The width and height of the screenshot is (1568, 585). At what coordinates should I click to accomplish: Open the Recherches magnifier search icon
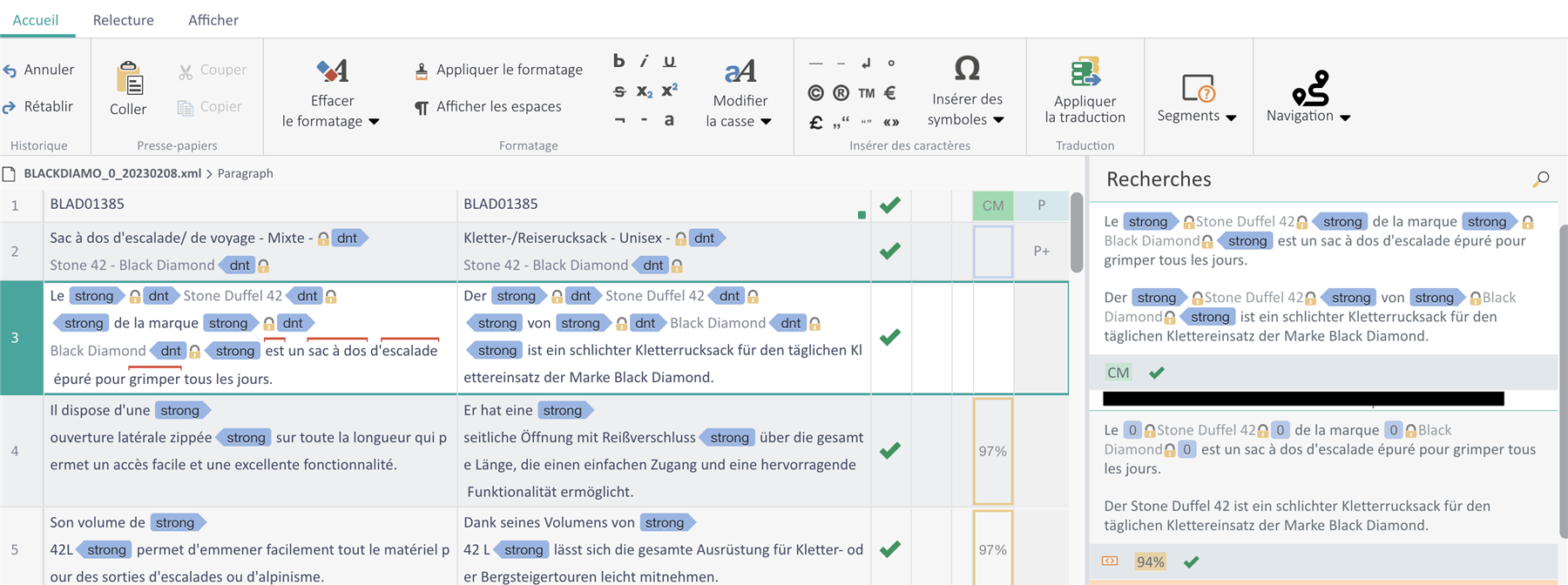pos(1541,179)
